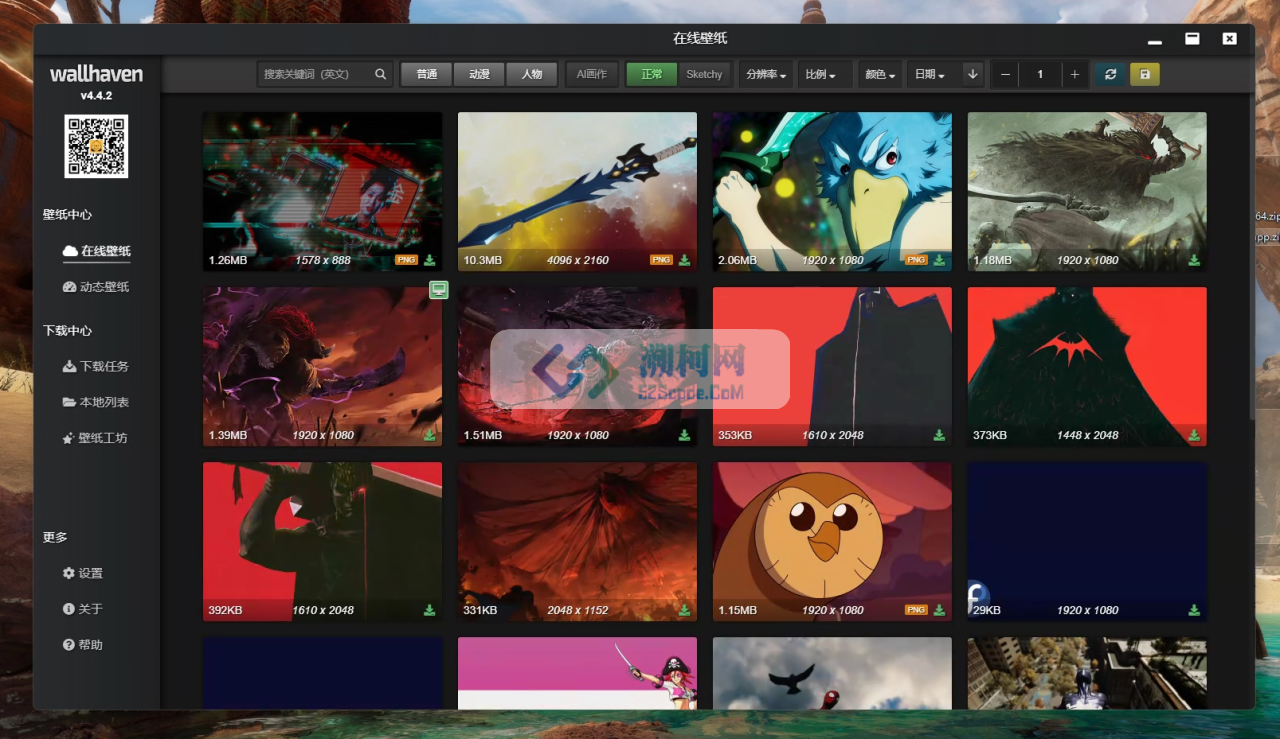Open the 关于 page
Screen dimensions: 1280x739
click(x=83, y=609)
